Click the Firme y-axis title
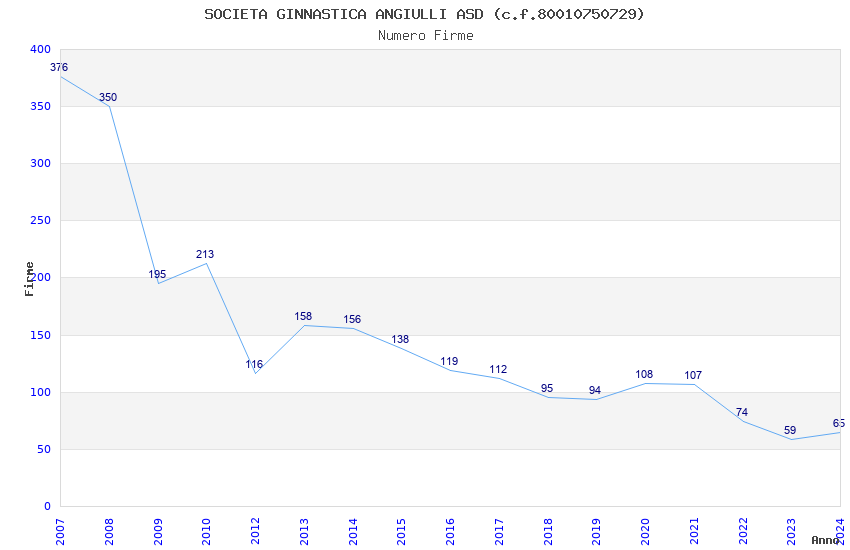The width and height of the screenshot is (850, 550). (29, 279)
